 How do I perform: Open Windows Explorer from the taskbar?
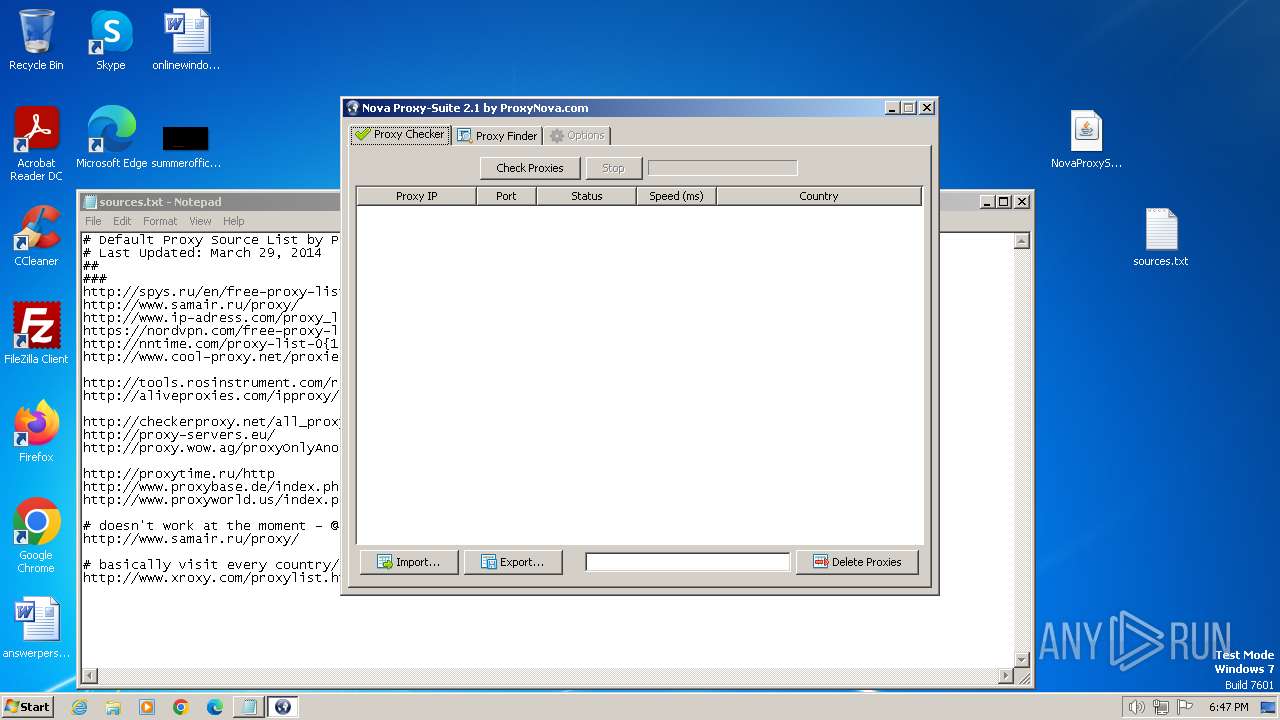tap(113, 707)
